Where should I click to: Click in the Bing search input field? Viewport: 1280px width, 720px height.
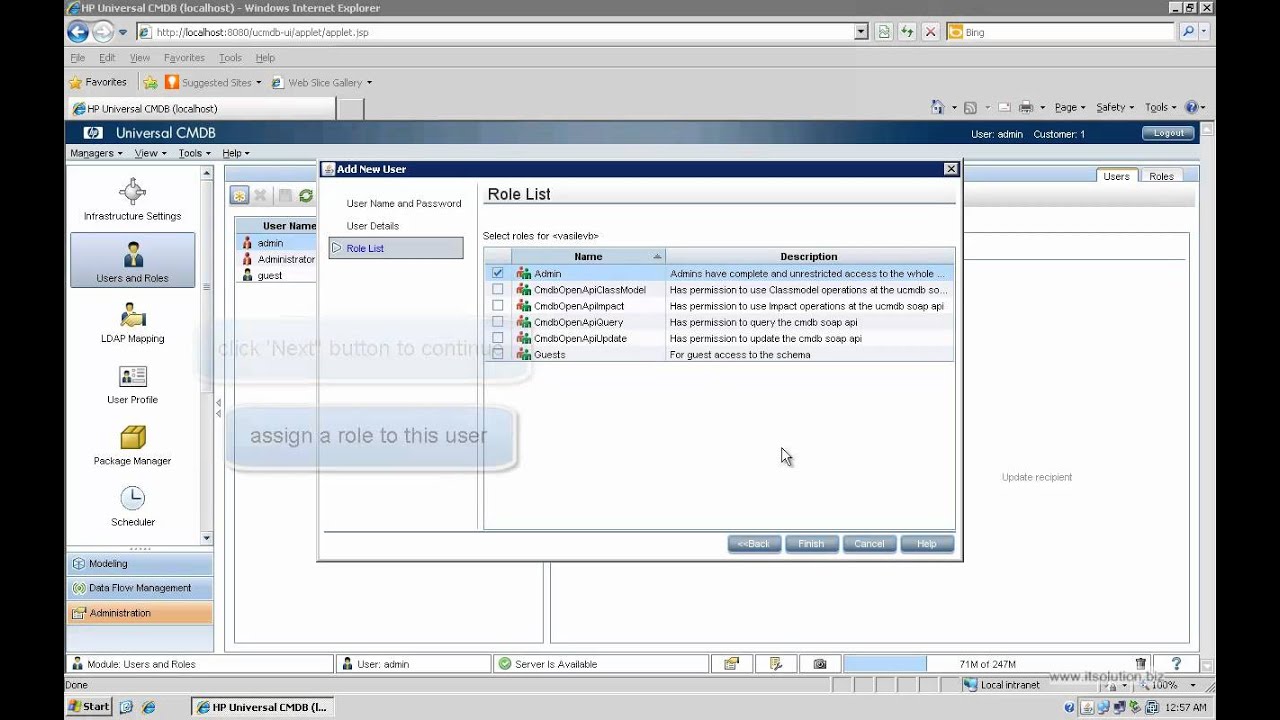point(1069,32)
